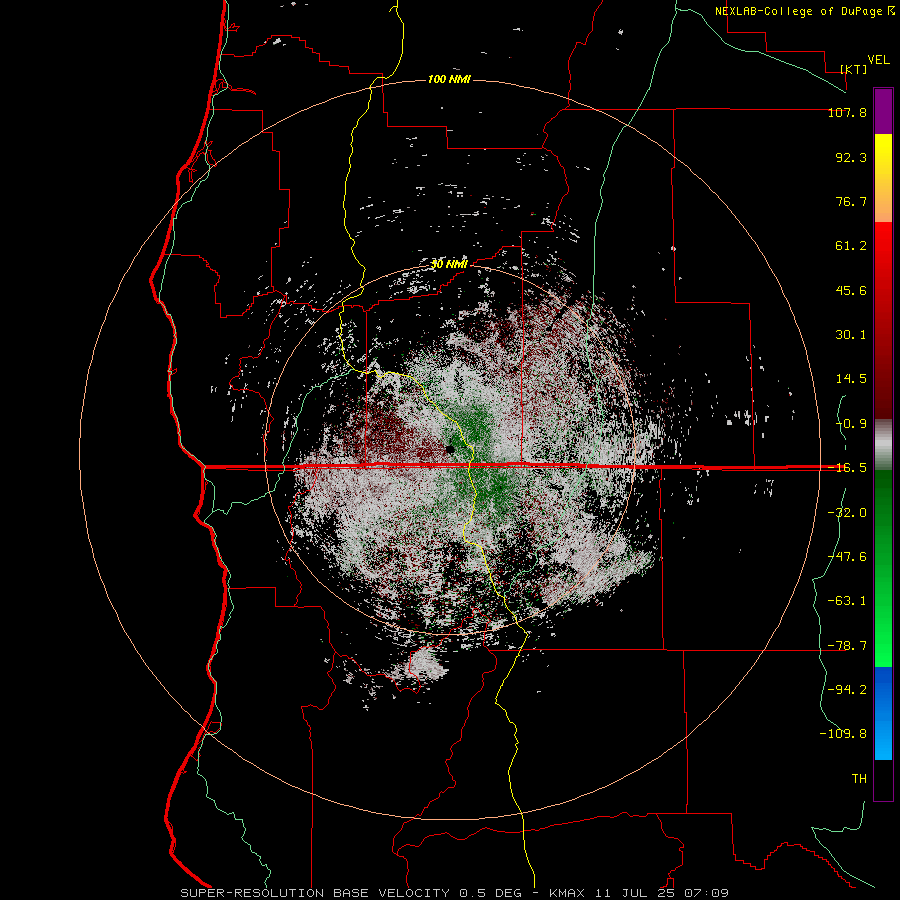This screenshot has height=900, width=900.
Task: Click the 61.2 velocity scale value
Action: pyautogui.click(x=851, y=246)
